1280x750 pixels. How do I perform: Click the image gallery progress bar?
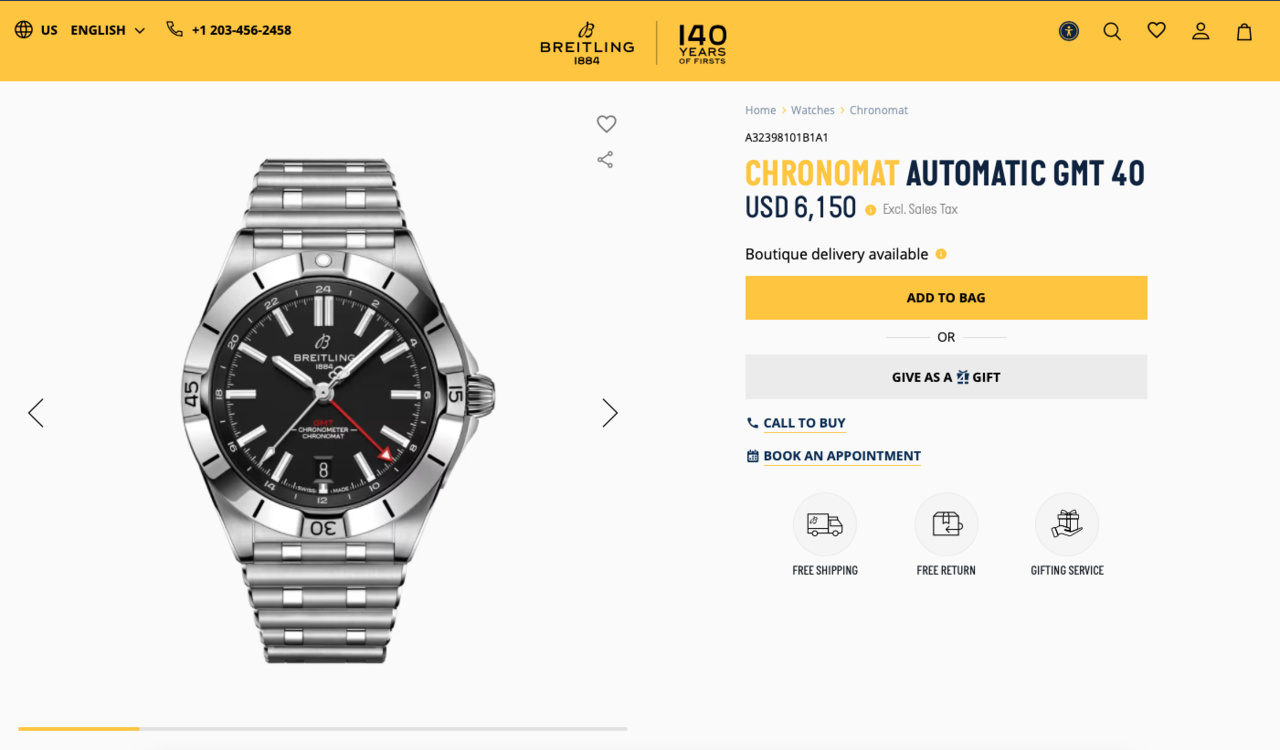(322, 729)
